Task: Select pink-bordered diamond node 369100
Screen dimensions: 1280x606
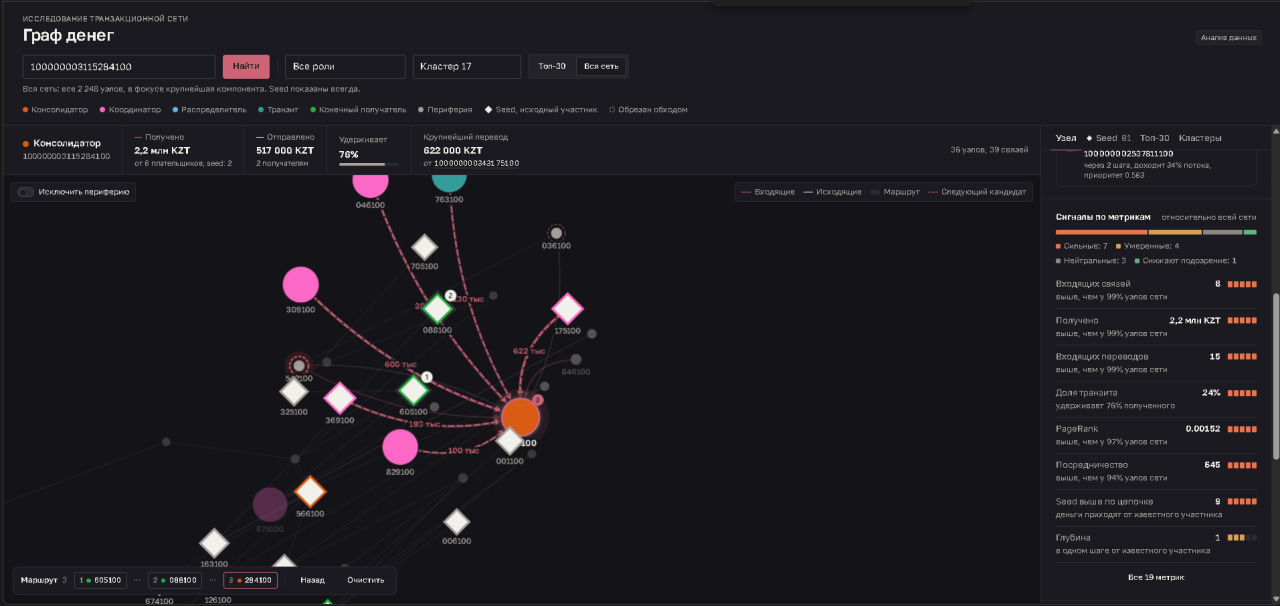Action: [x=340, y=398]
